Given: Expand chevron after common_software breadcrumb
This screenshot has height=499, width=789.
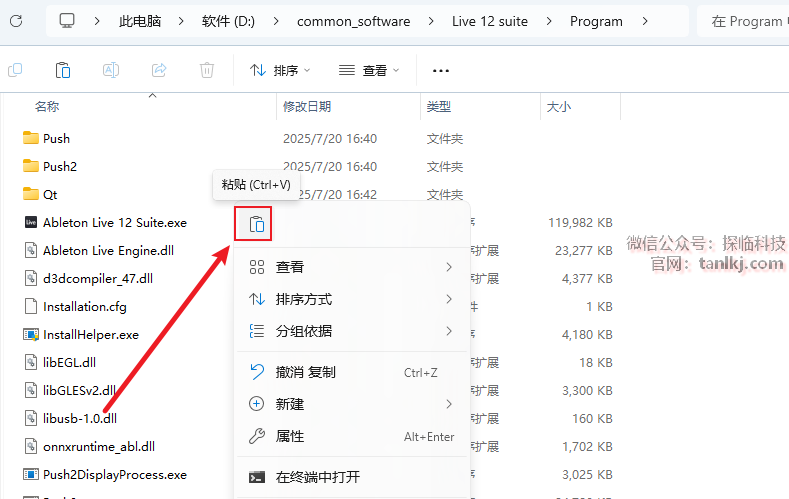Looking at the screenshot, I should coord(431,21).
